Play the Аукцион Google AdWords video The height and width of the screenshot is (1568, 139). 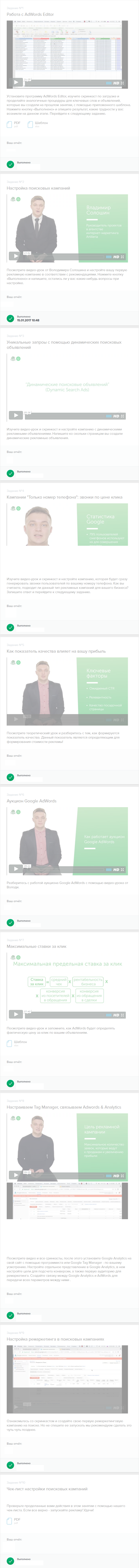[16, 869]
